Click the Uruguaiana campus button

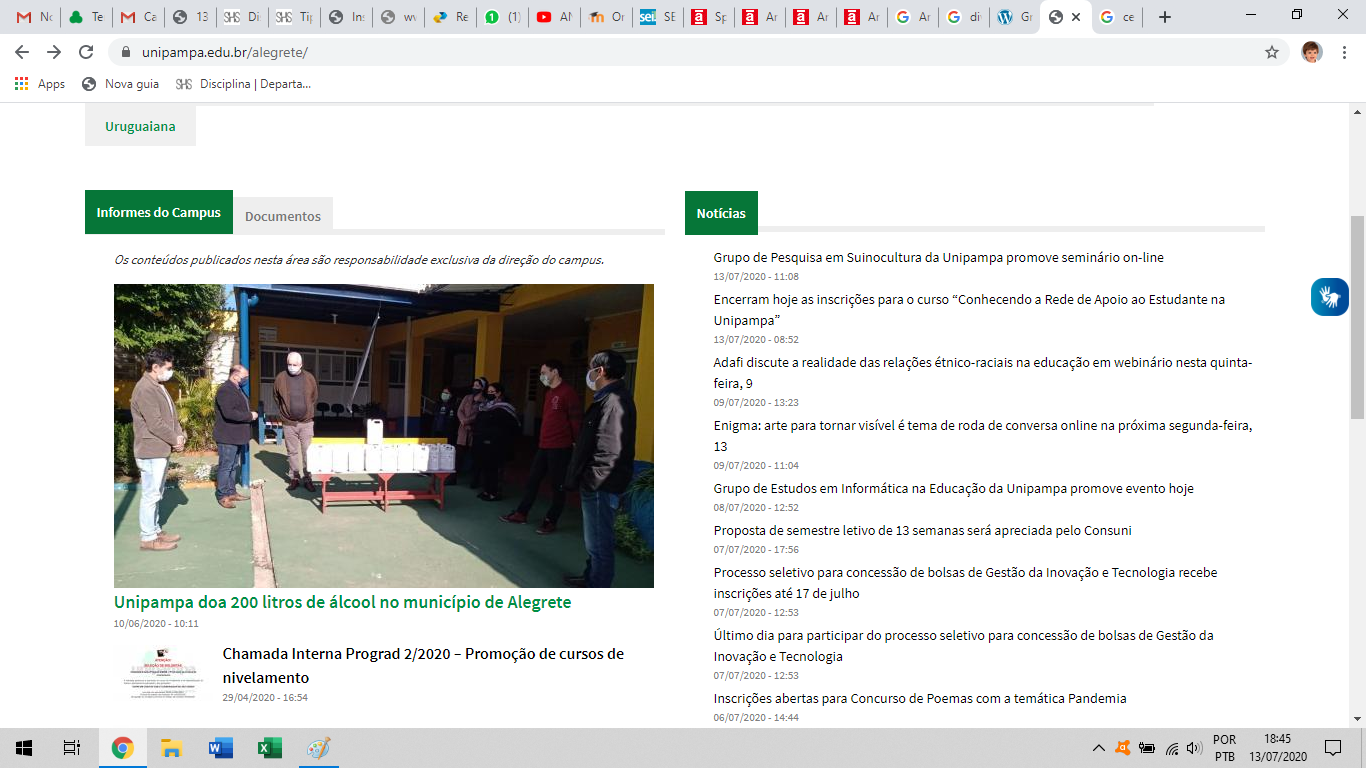pos(140,127)
